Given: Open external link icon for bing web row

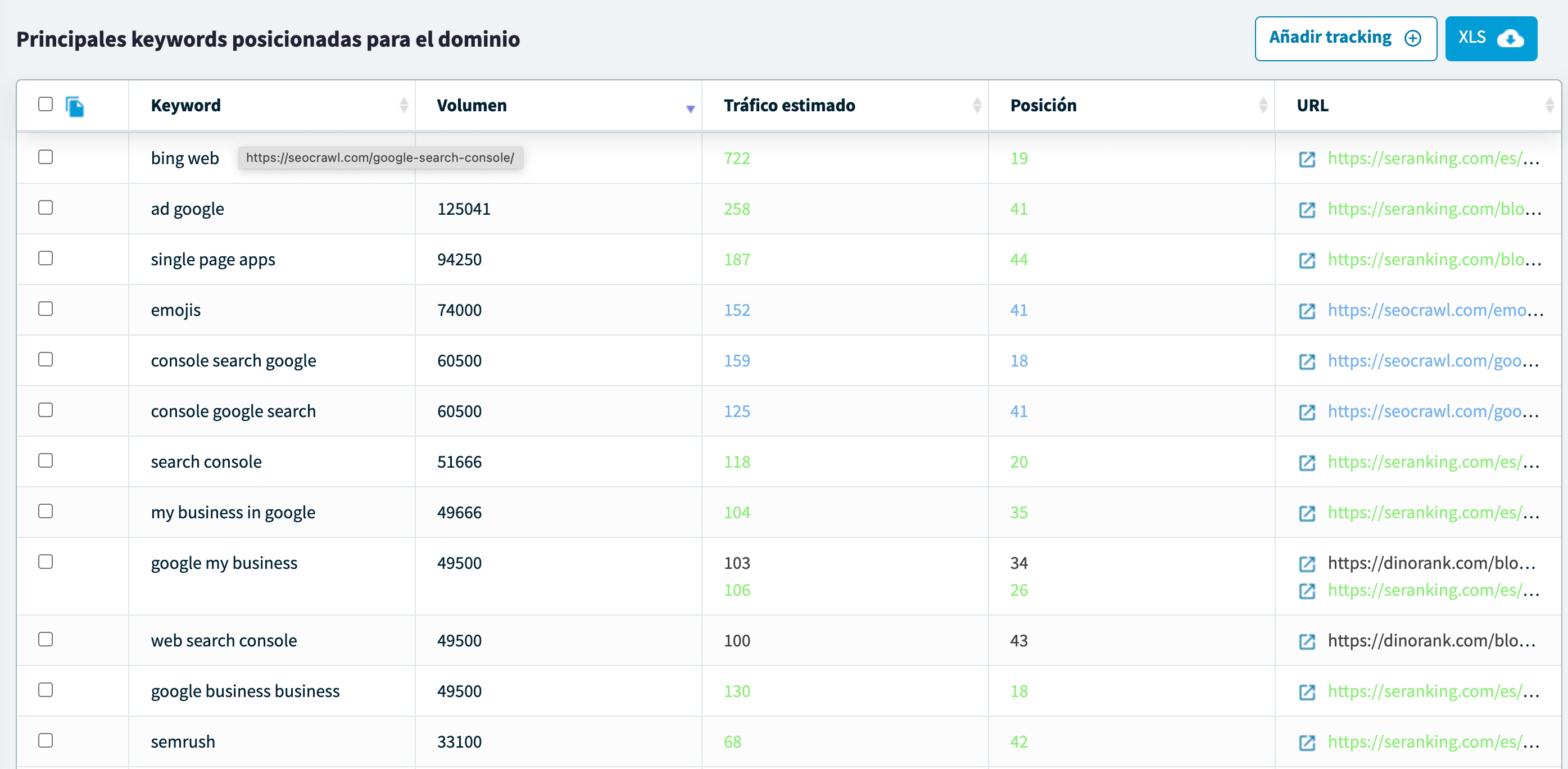Looking at the screenshot, I should [1307, 160].
